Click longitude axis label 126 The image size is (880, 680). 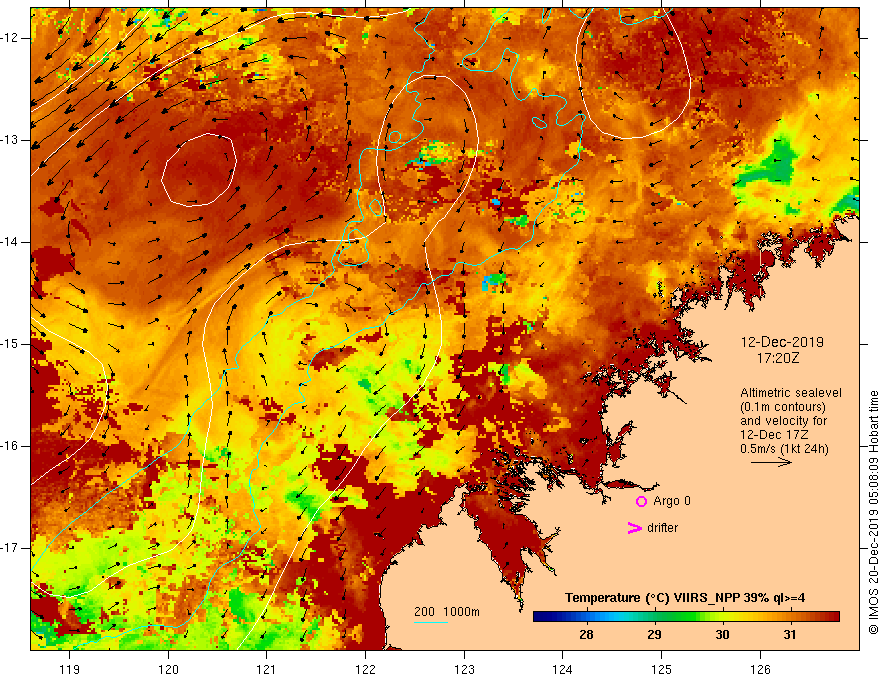tap(760, 669)
